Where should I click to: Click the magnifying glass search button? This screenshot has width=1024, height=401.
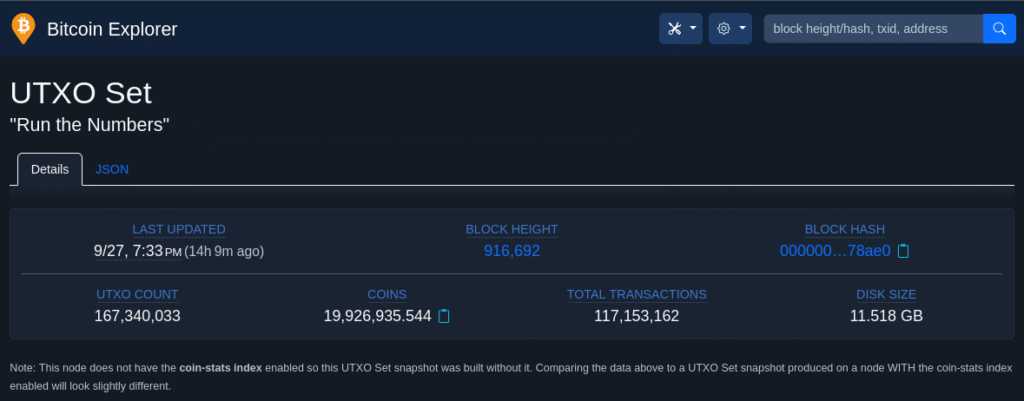click(x=999, y=28)
